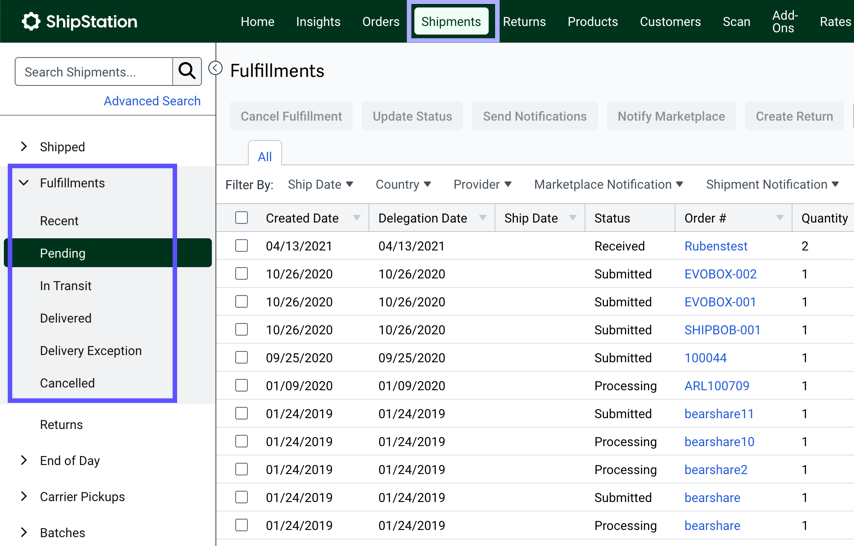Image resolution: width=854 pixels, height=546 pixels.
Task: Select Pending under Fulfillments
Action: [x=108, y=253]
